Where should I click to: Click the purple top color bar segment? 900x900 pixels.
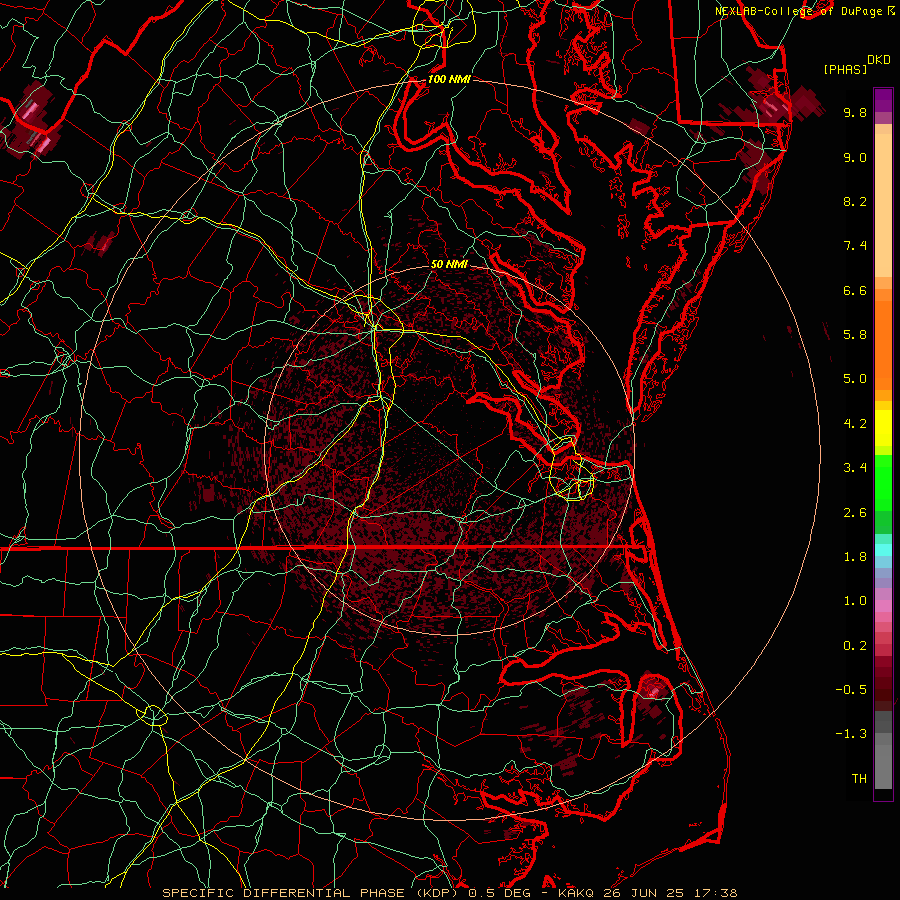tap(883, 100)
